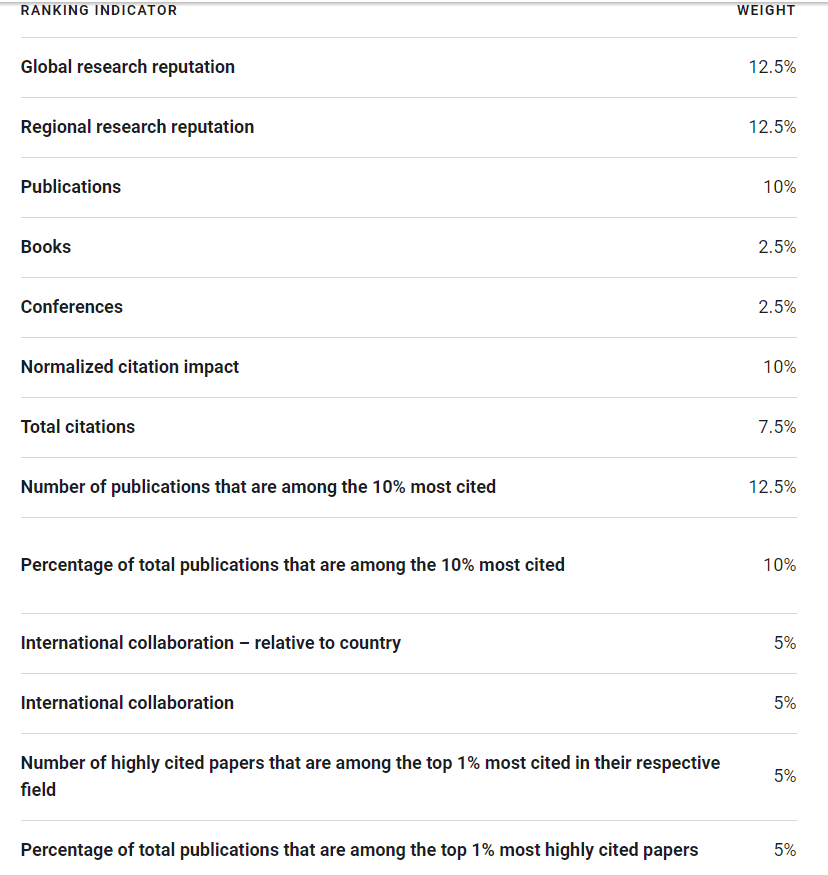Click the Books indicator label
The height and width of the screenshot is (875, 828).
tap(46, 247)
